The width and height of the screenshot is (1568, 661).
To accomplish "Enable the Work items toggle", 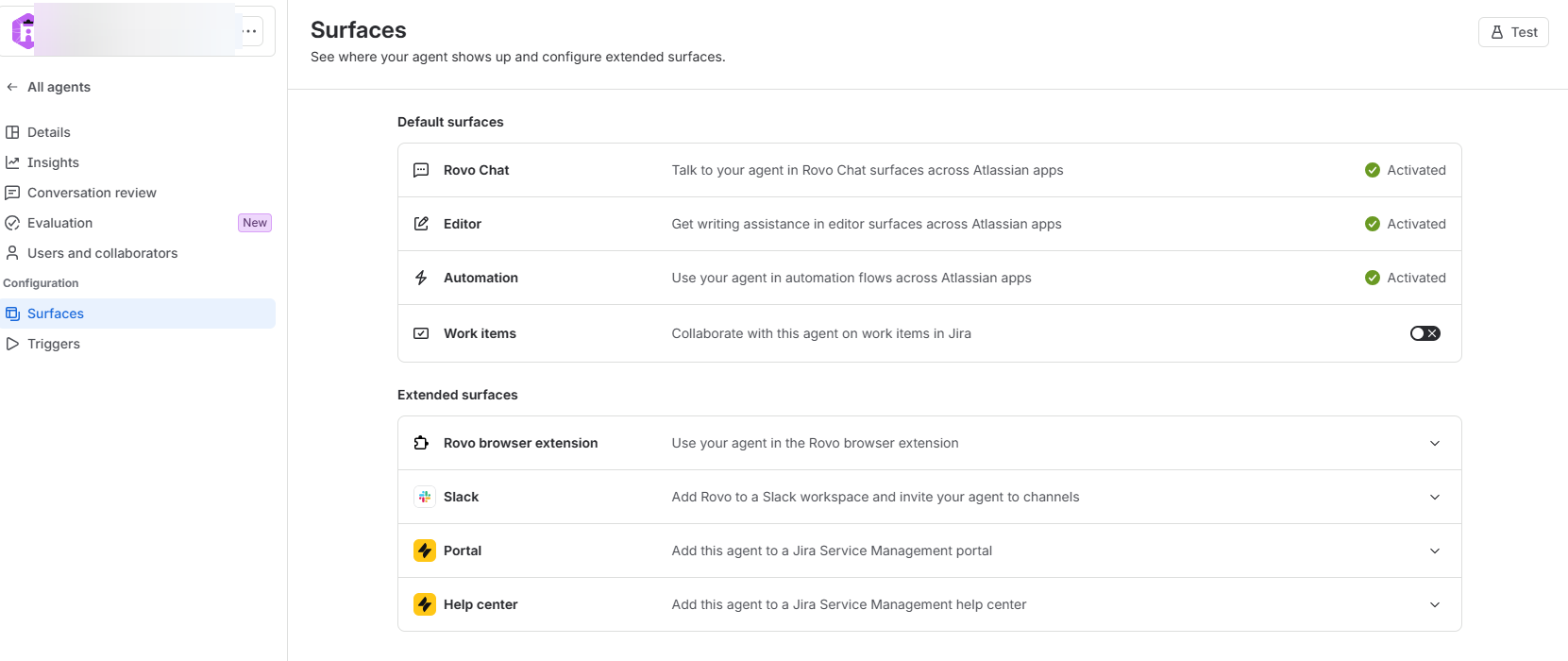I will coord(1425,333).
